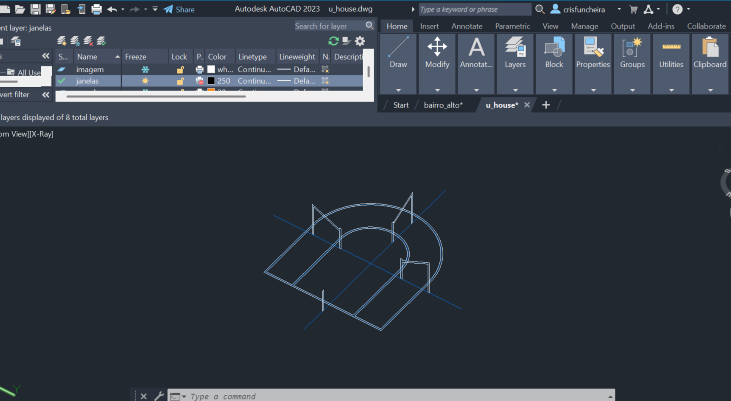Open the Layer States Manager icon
731x401 pixels.
(x=15, y=41)
